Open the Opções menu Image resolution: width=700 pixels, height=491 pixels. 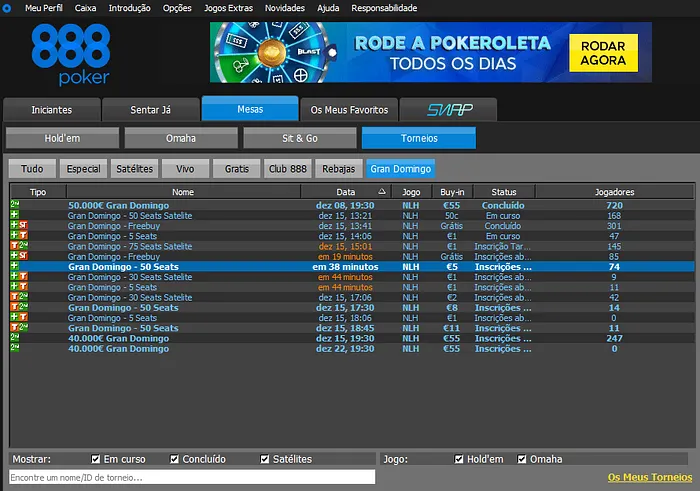(x=177, y=8)
